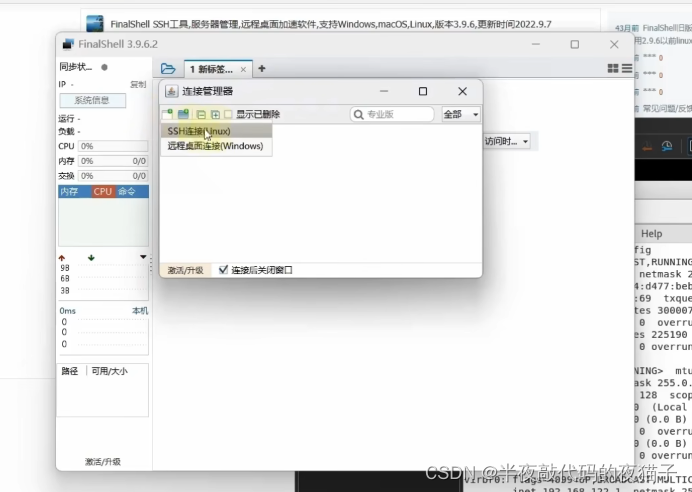Click the 同步状态 indicator dot
The height and width of the screenshot is (492, 692).
pos(104,68)
